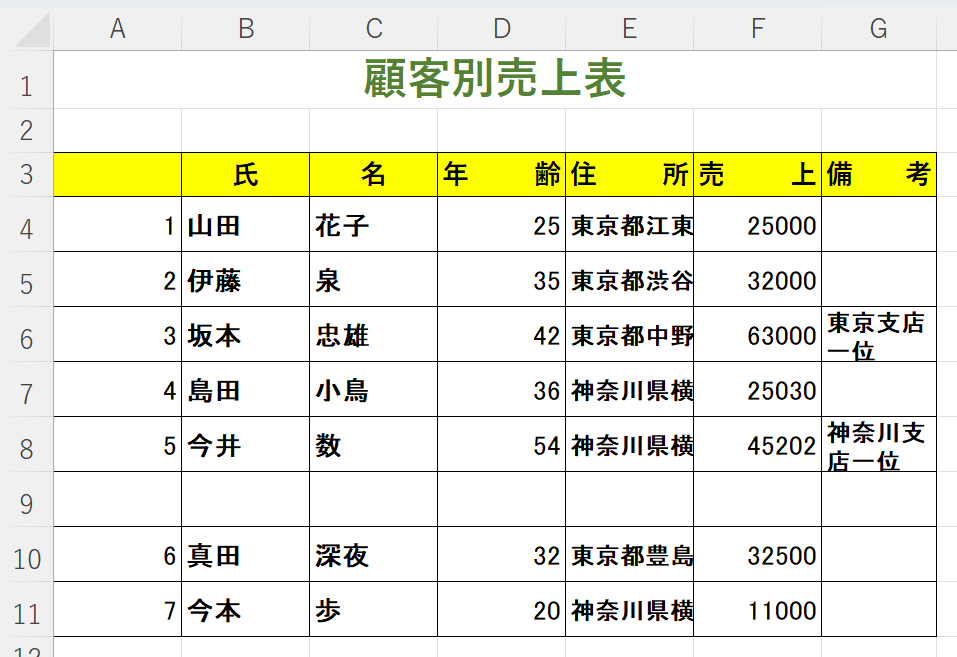Select cell containing 忠雄
The height and width of the screenshot is (657, 957).
373,335
